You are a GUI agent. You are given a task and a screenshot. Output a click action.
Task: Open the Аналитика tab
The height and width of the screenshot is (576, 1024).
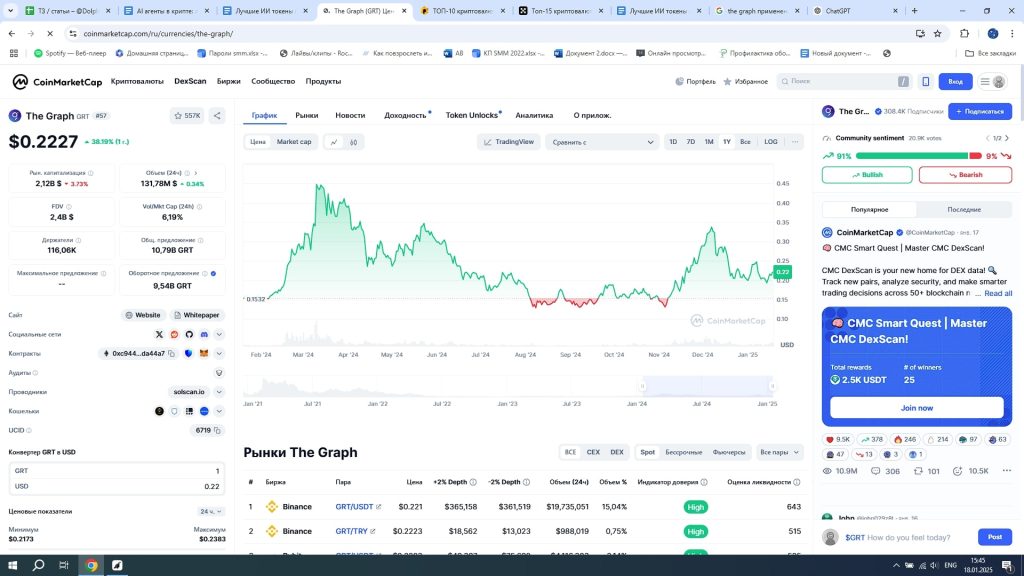(534, 116)
